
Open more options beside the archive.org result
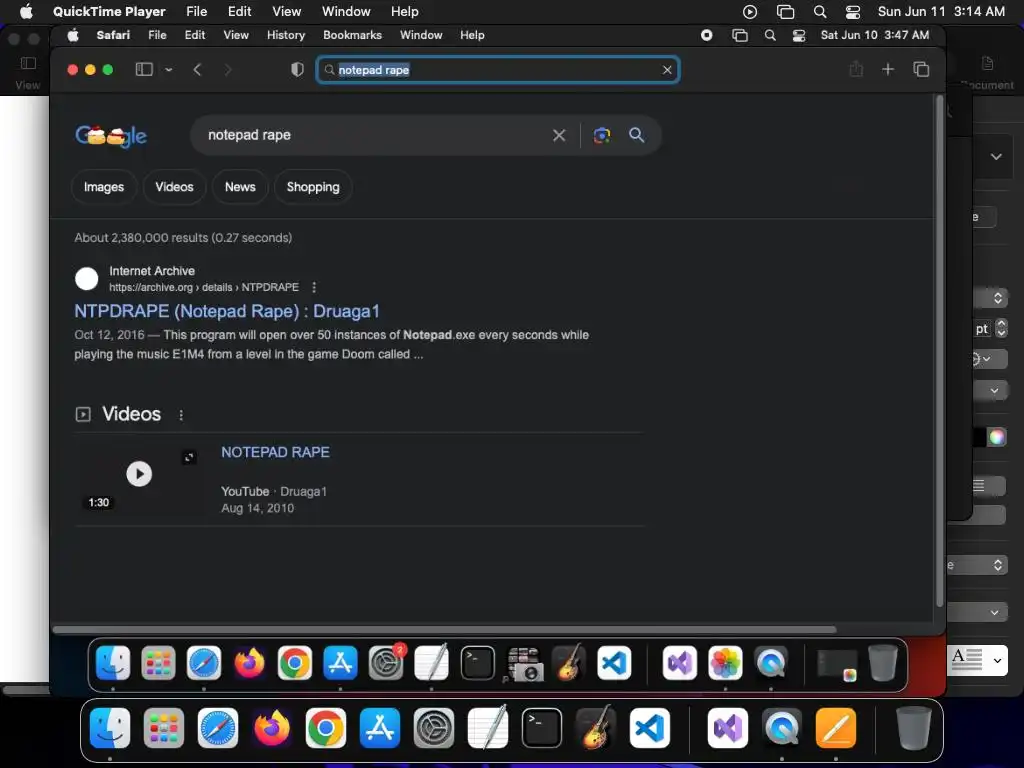point(314,287)
